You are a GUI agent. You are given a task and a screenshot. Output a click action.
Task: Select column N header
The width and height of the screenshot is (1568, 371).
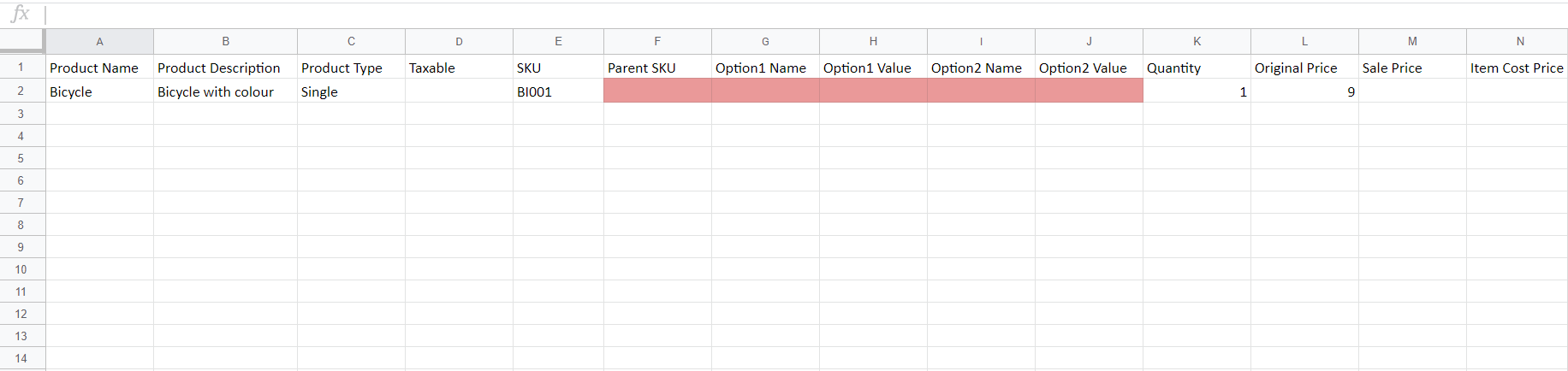click(1519, 41)
